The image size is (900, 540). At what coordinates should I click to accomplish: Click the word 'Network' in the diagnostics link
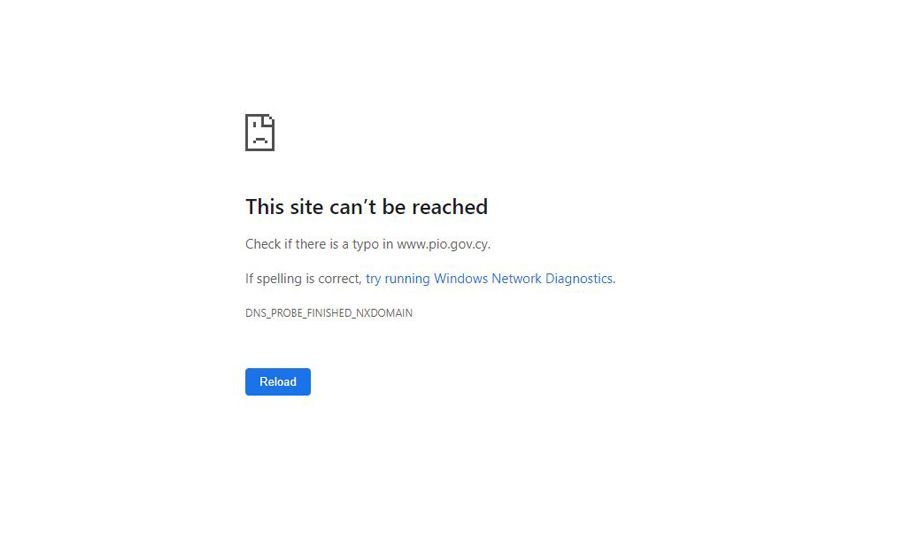tap(516, 278)
